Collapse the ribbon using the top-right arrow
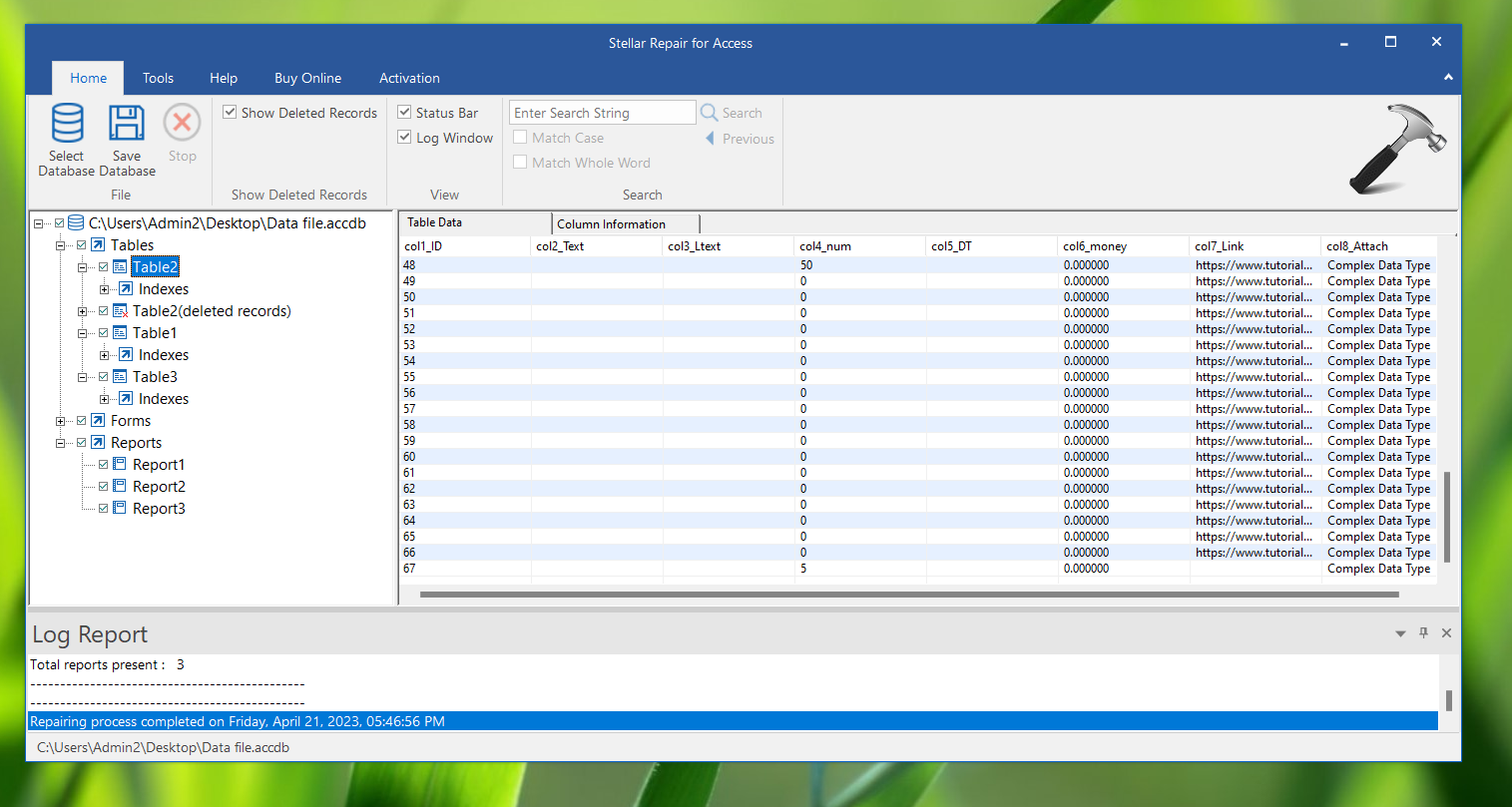This screenshot has height=807, width=1512. point(1448,77)
